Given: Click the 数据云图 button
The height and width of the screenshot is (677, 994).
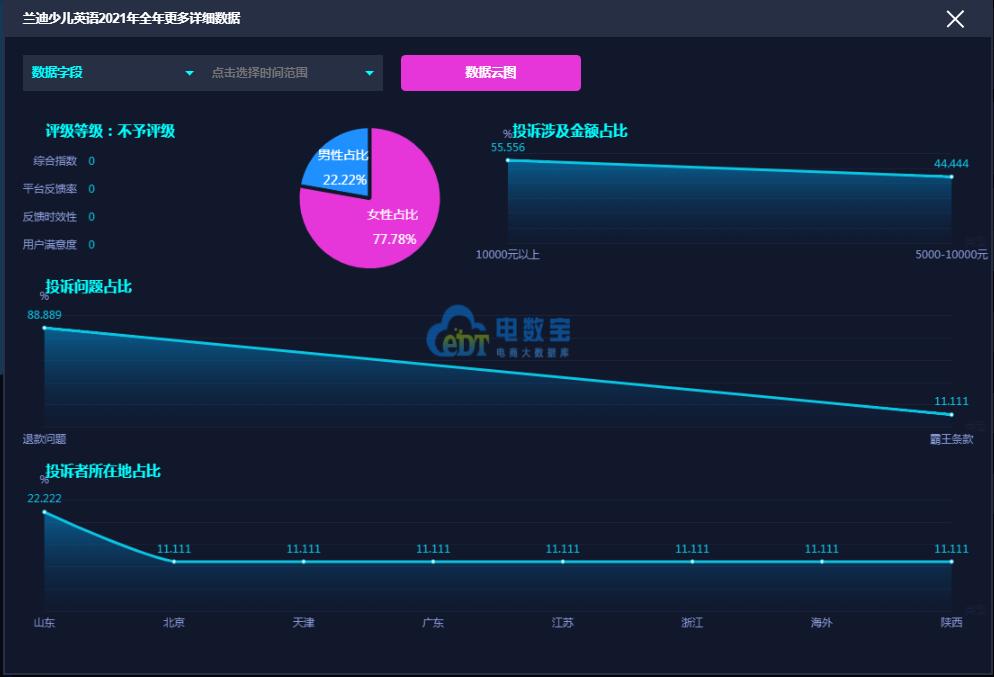Looking at the screenshot, I should tap(491, 73).
